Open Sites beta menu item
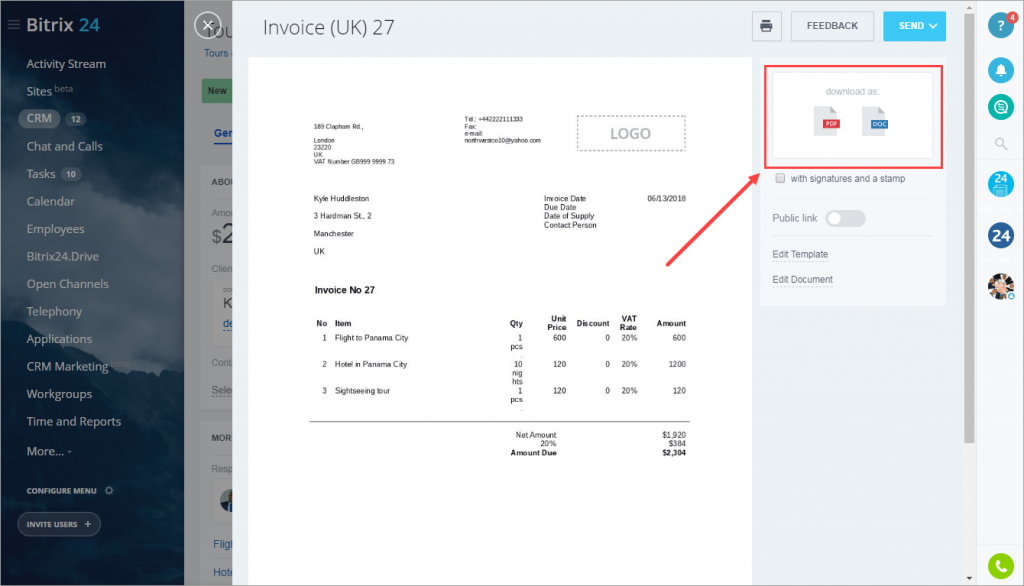 (x=50, y=91)
